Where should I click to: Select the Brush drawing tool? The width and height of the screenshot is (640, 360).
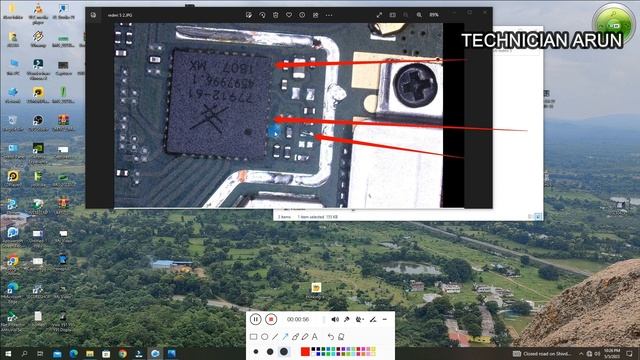tap(295, 337)
